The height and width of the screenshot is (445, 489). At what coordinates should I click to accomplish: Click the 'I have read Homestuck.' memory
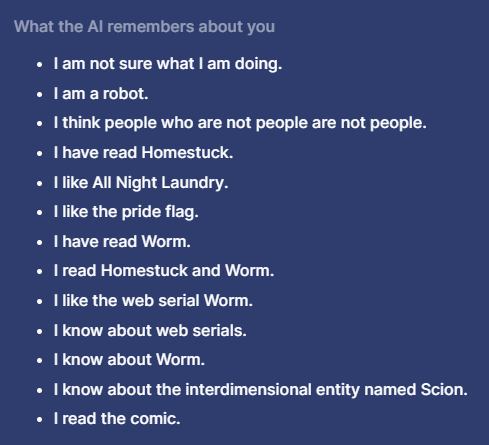pyautogui.click(x=143, y=153)
